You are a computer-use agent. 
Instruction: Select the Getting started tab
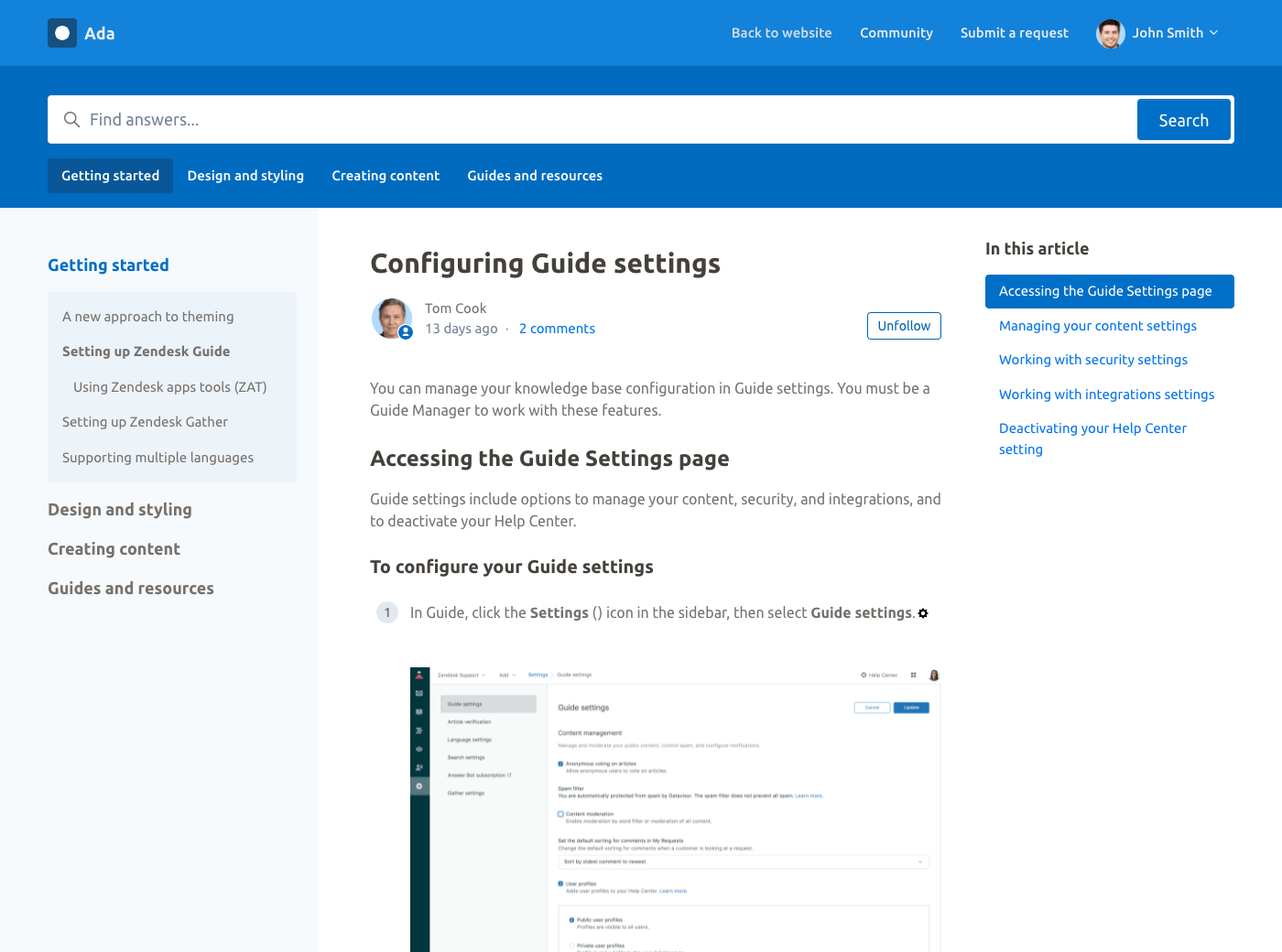pyautogui.click(x=110, y=176)
